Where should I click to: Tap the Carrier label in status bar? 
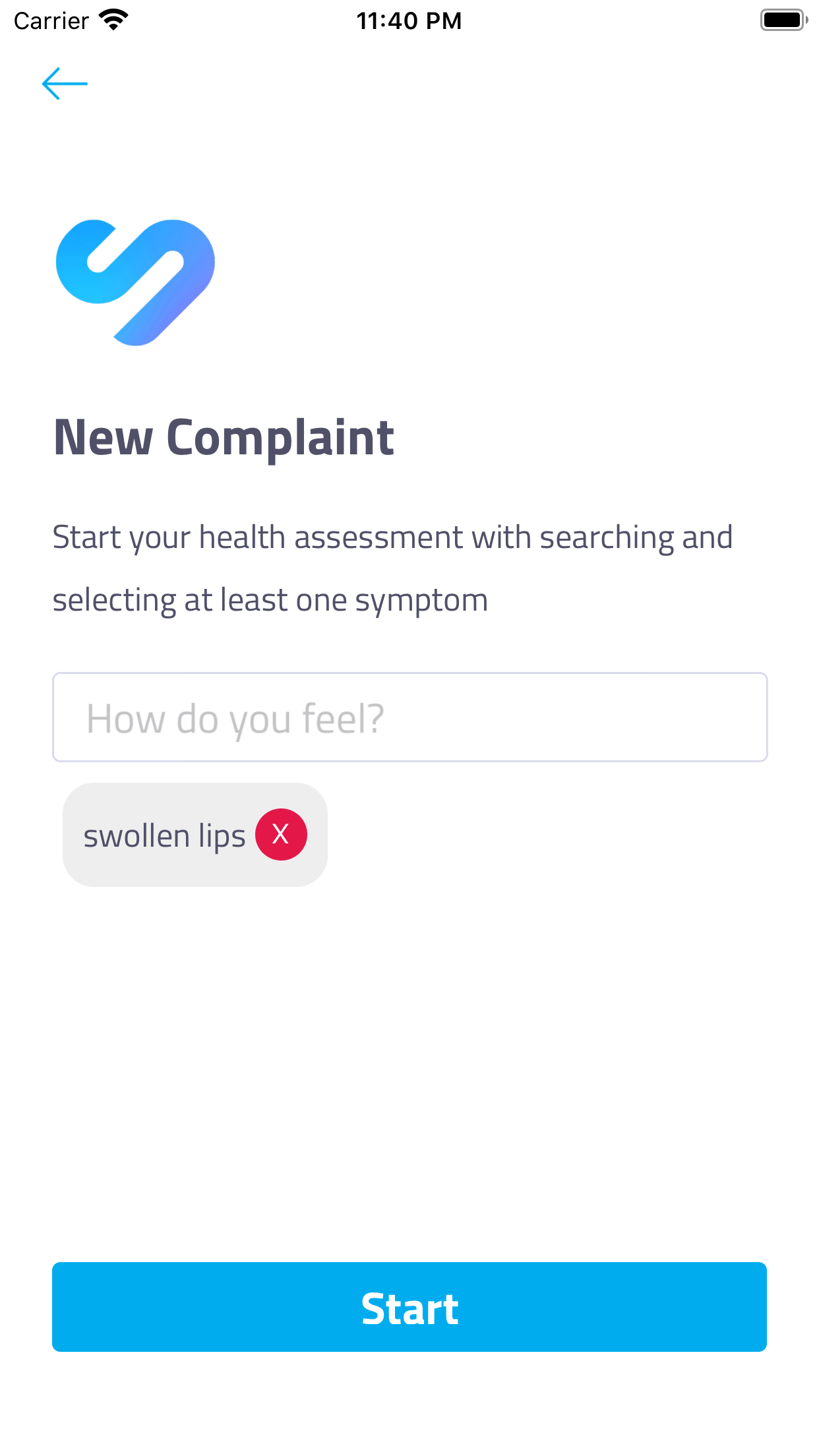tap(51, 21)
